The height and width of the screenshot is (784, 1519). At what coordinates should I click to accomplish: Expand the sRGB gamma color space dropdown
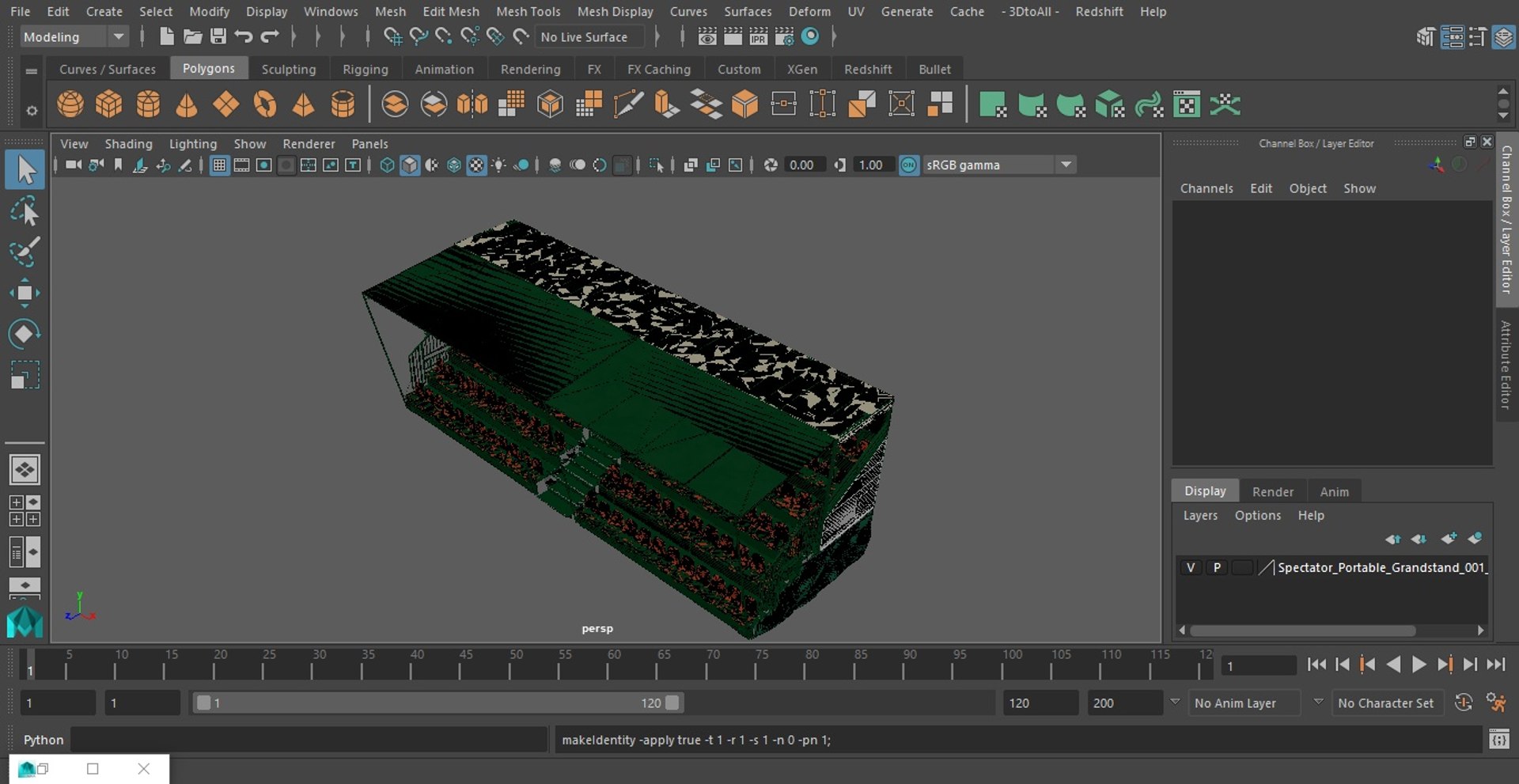tap(1066, 165)
